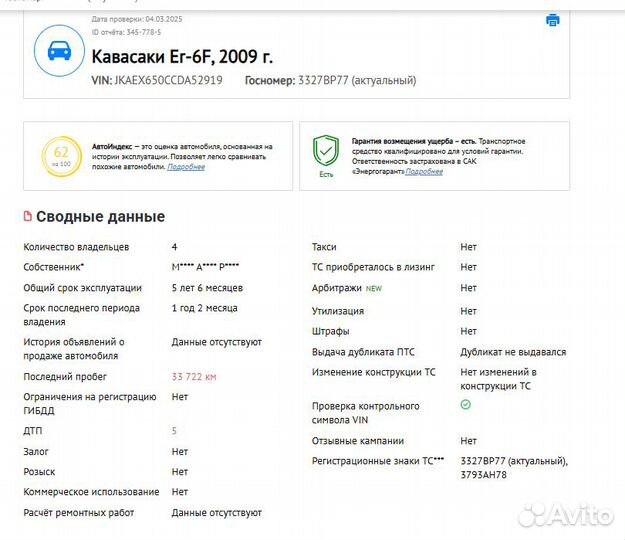The height and width of the screenshot is (540, 625).
Task: Click the Регистрационные знаки ТС label
Action: 378,461
